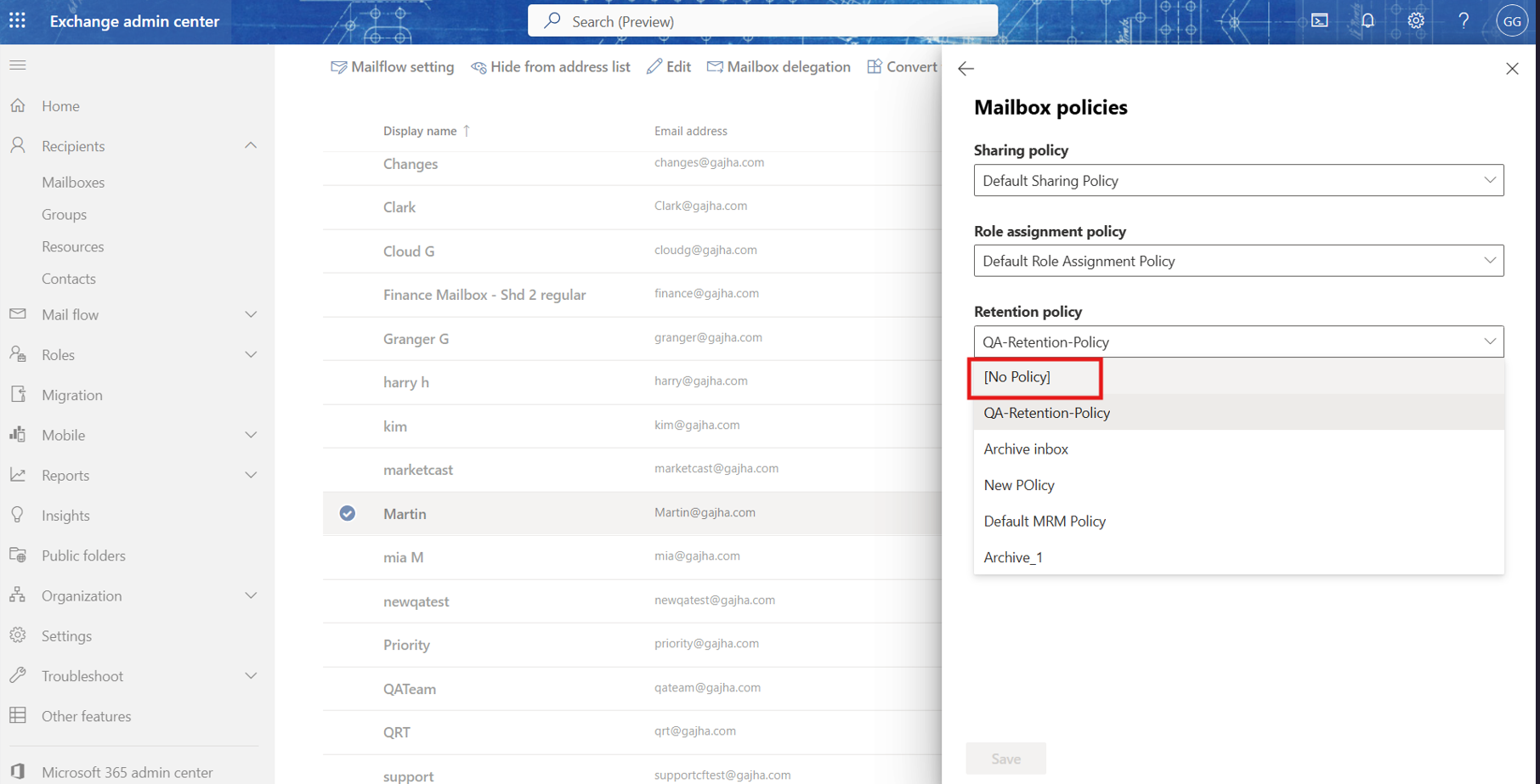Open Groups under Recipients
Image resolution: width=1540 pixels, height=784 pixels.
64,214
